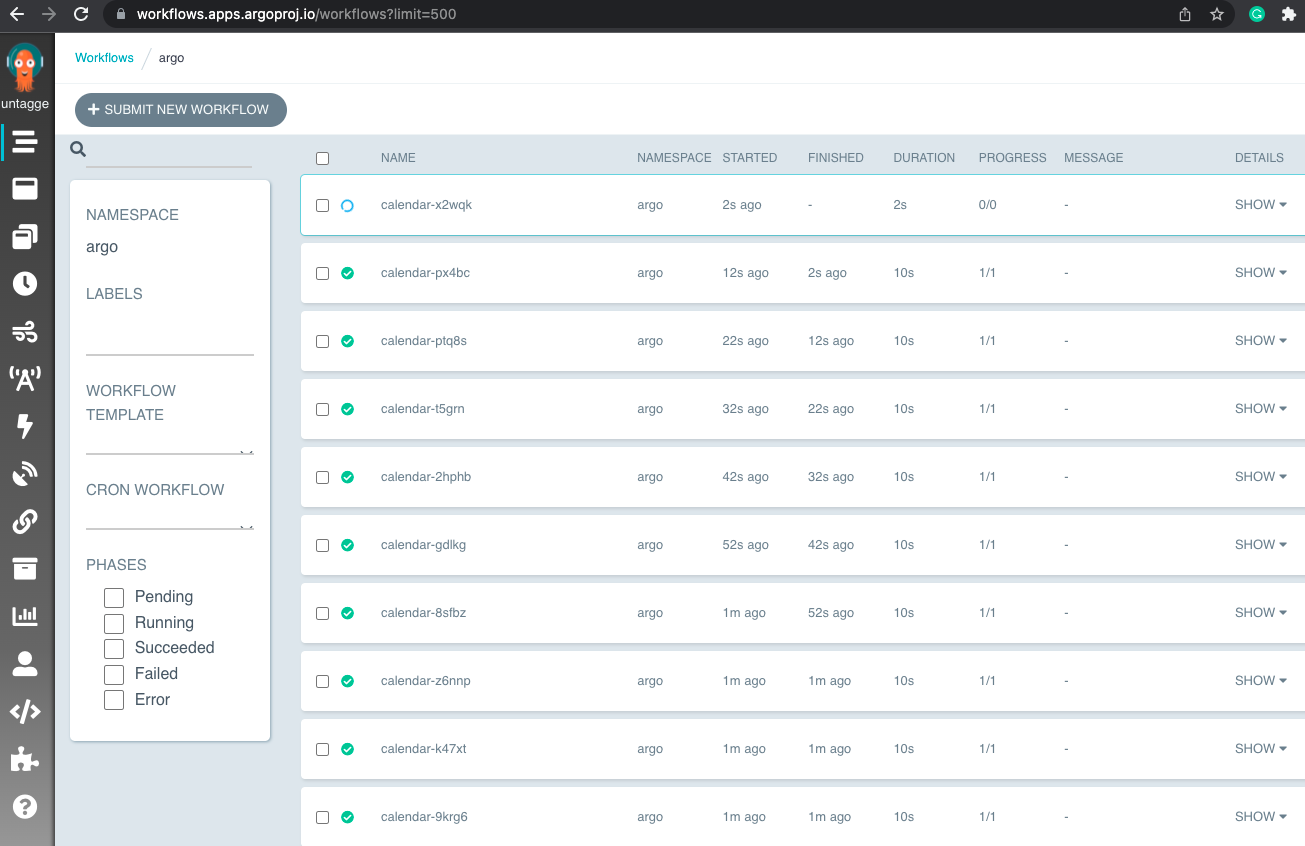Screen dimensions: 1305x846
Task: Open the Workflows sidebar icon
Action: point(25,143)
